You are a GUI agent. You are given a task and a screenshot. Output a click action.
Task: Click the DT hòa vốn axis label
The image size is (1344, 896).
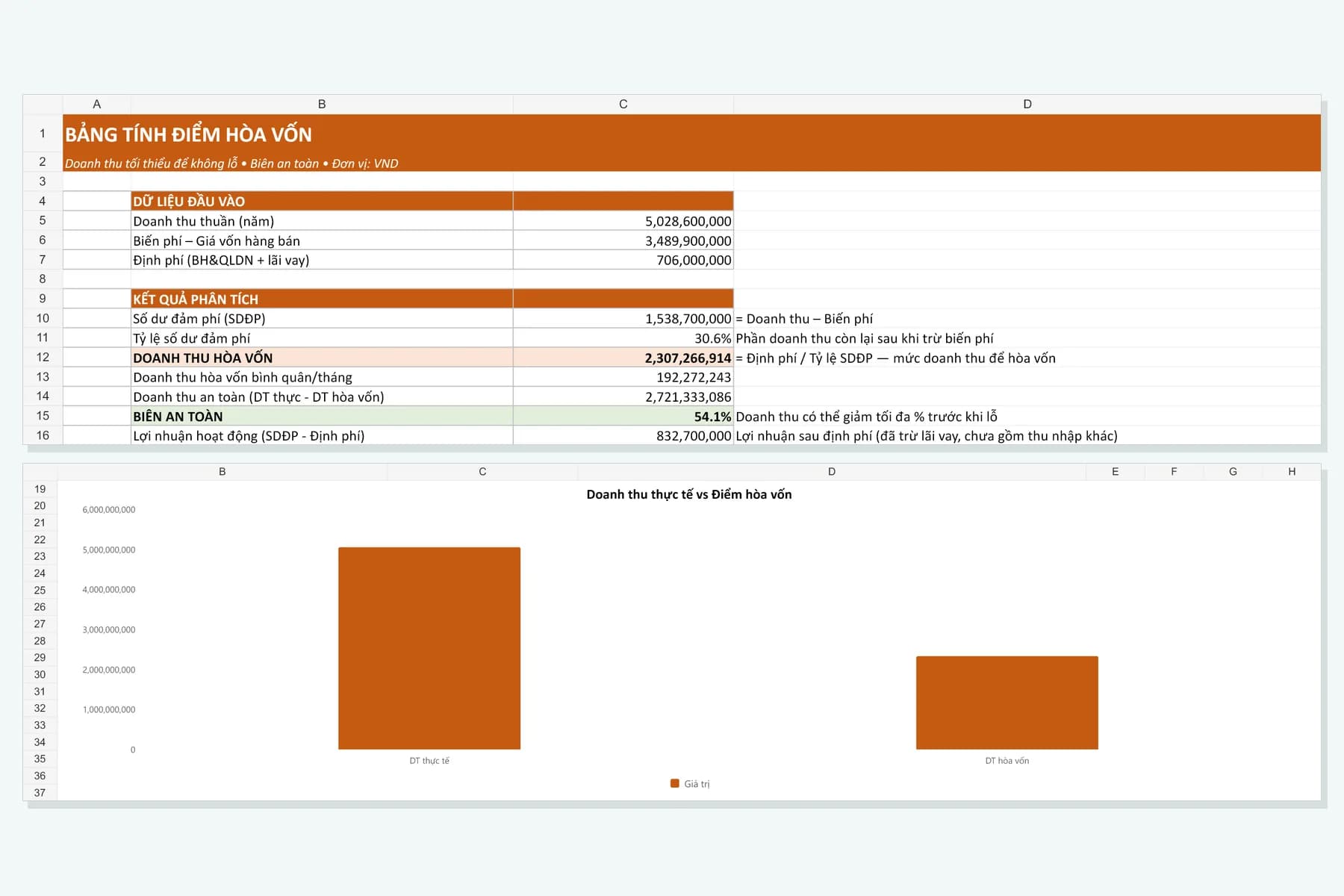pos(1007,761)
